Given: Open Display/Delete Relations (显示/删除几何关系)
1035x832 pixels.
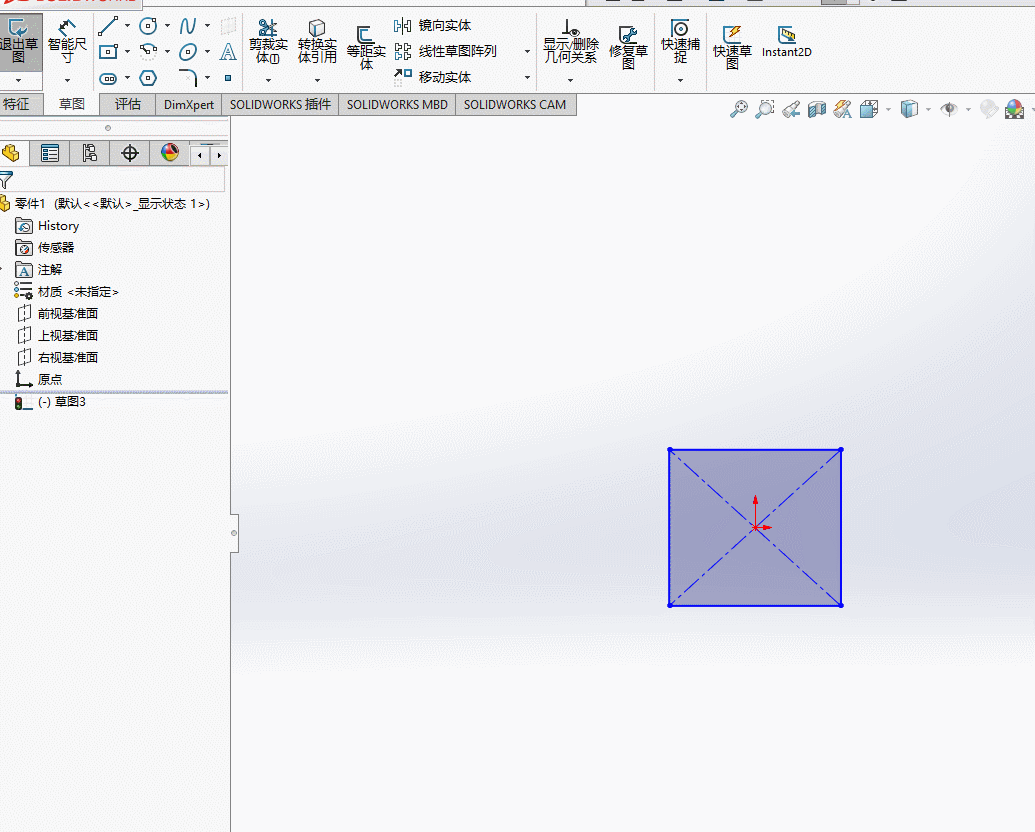Looking at the screenshot, I should pos(570,42).
